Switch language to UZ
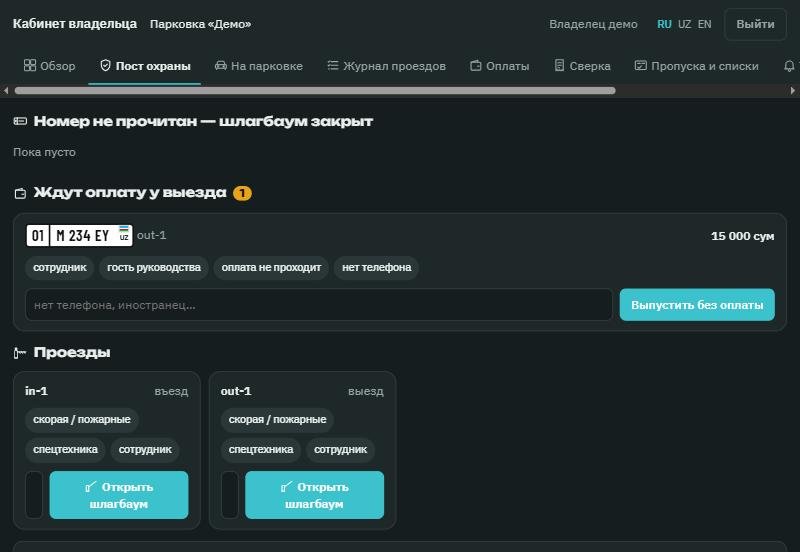 coord(684,24)
